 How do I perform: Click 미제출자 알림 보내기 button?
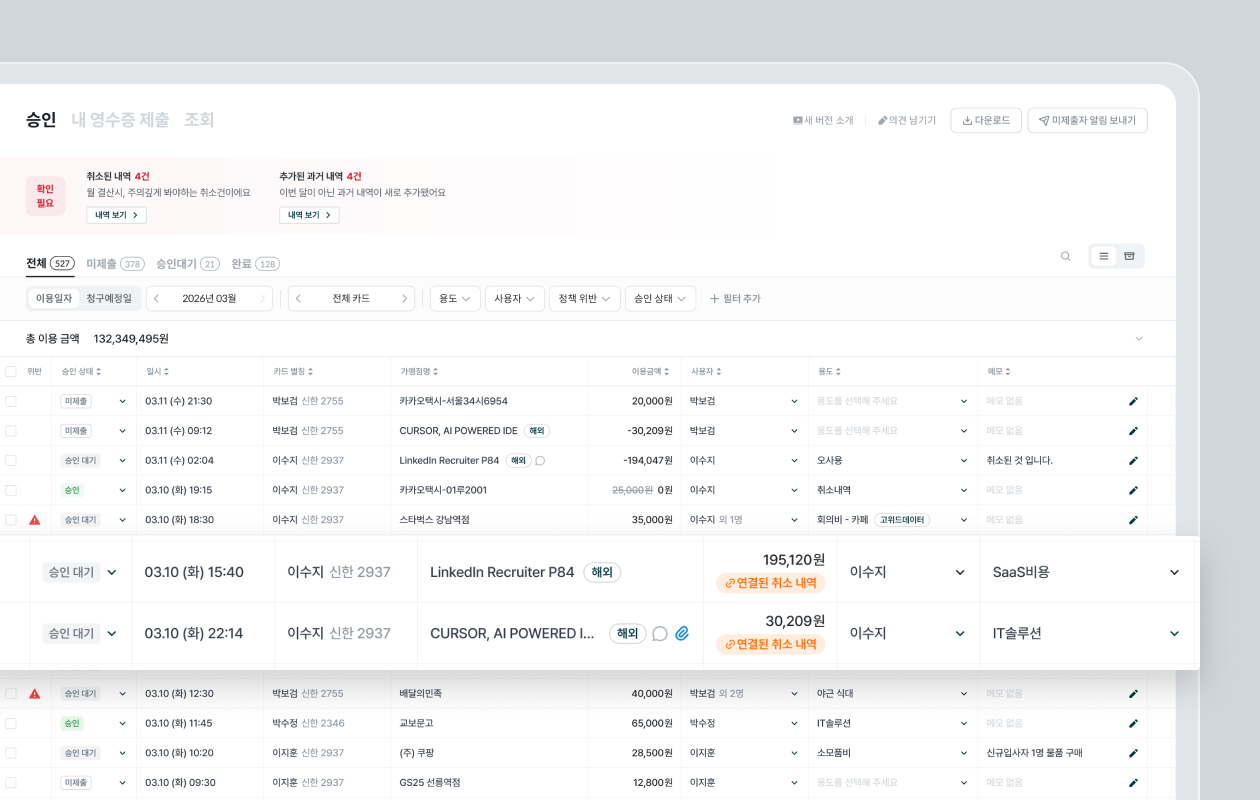1087,121
